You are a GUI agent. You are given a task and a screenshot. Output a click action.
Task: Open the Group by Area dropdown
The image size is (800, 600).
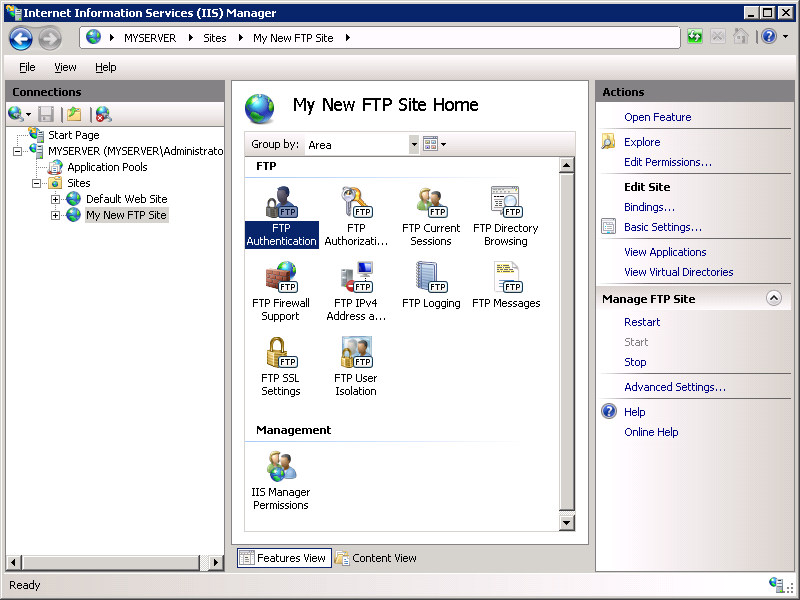point(414,144)
